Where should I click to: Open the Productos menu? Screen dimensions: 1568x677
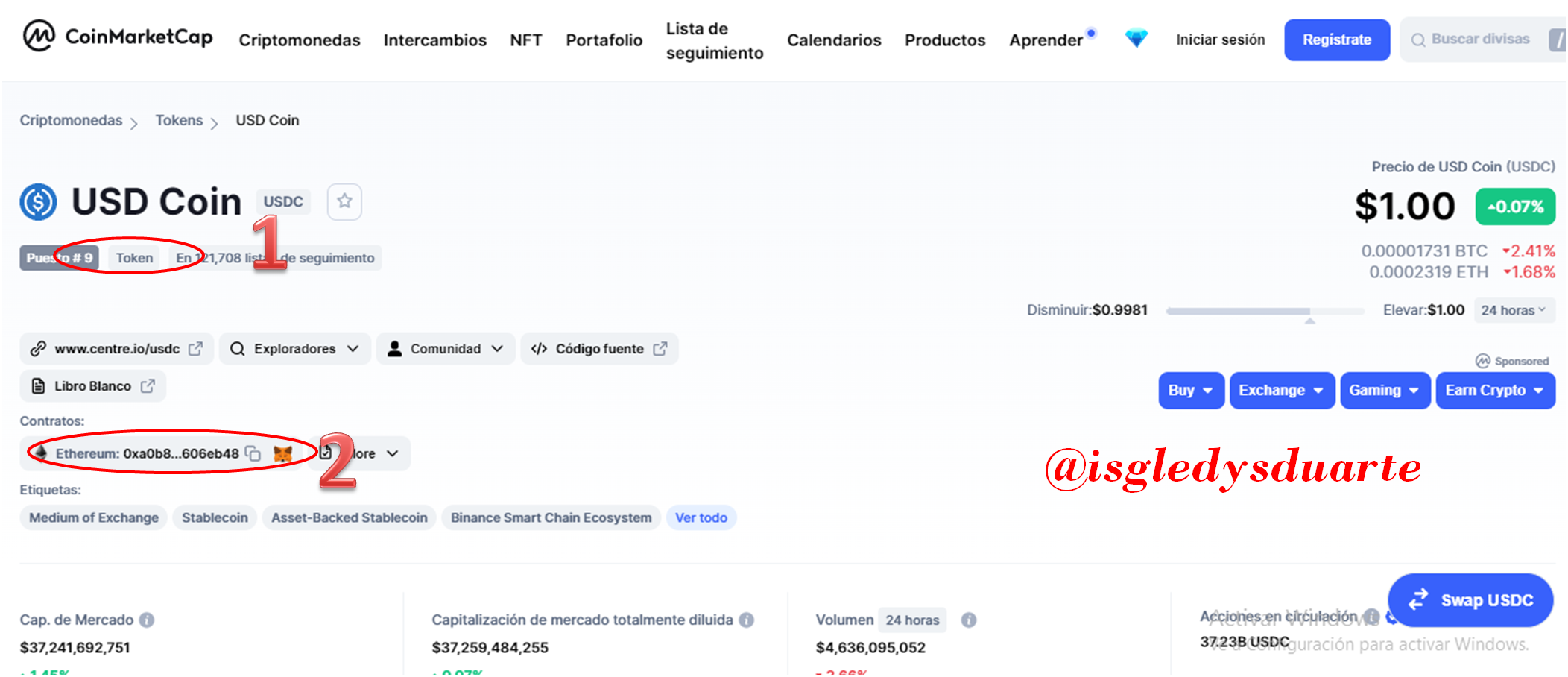945,40
